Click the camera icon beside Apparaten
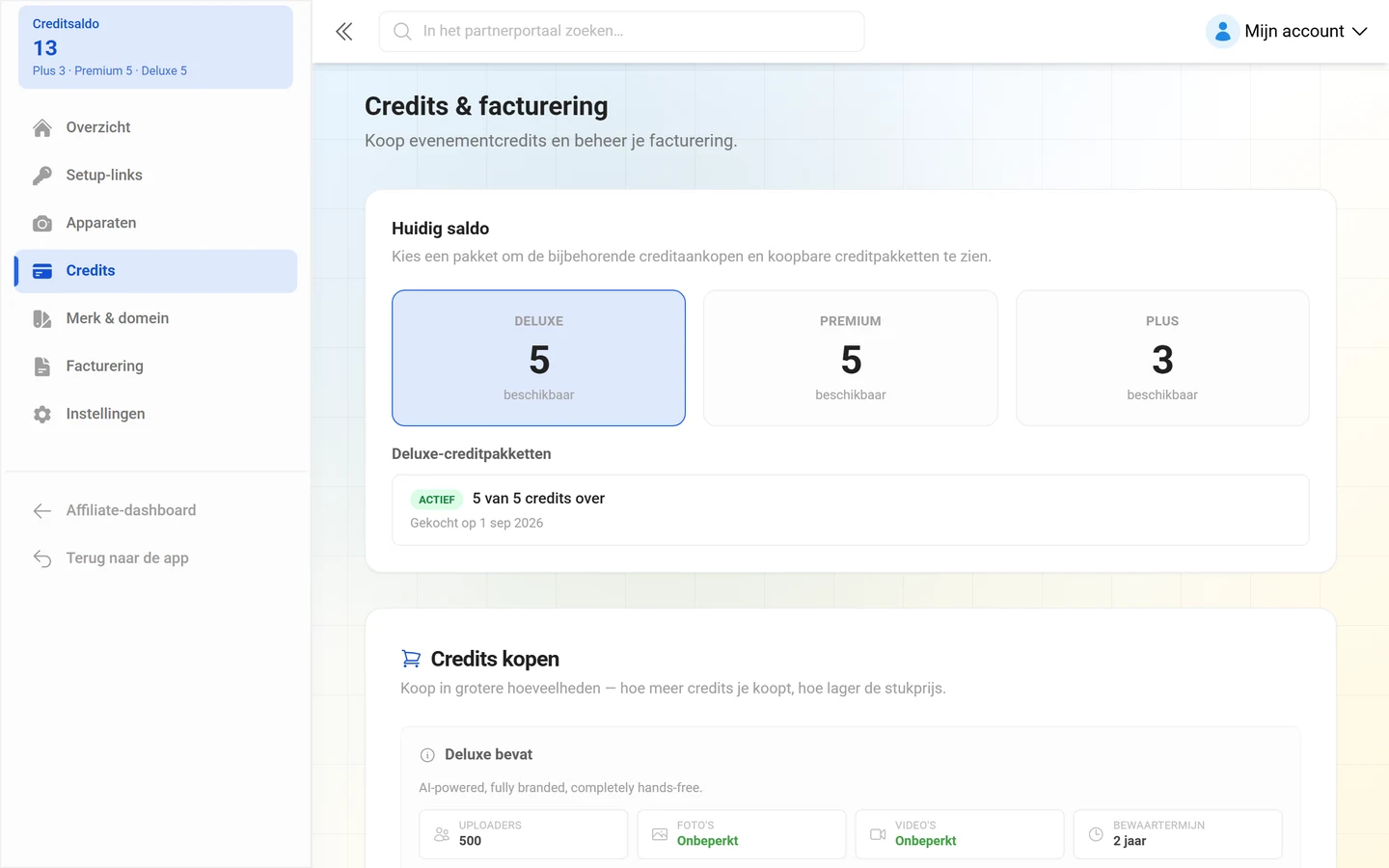Image resolution: width=1389 pixels, height=868 pixels. 42,224
